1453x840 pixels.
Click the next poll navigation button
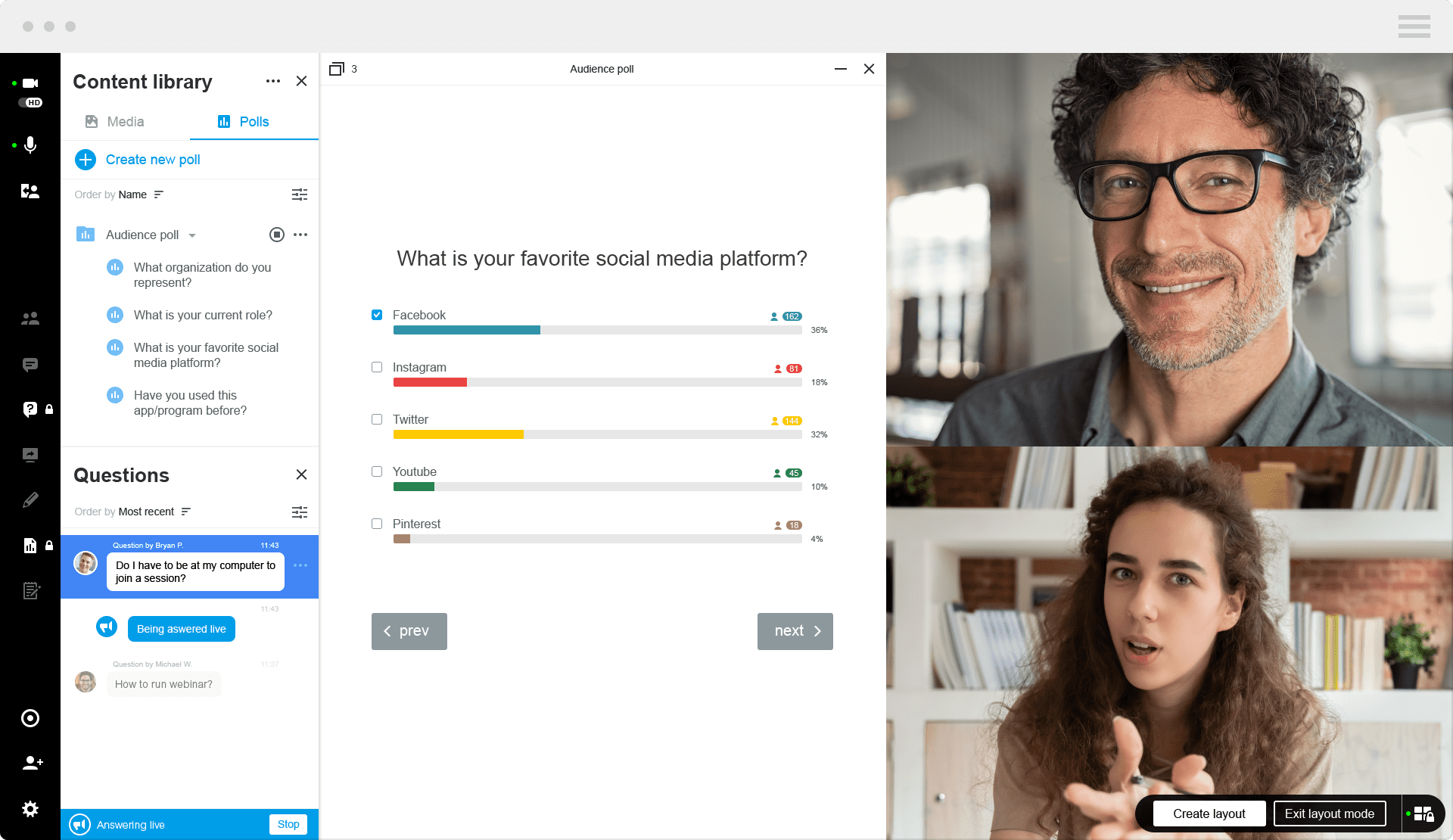point(795,631)
